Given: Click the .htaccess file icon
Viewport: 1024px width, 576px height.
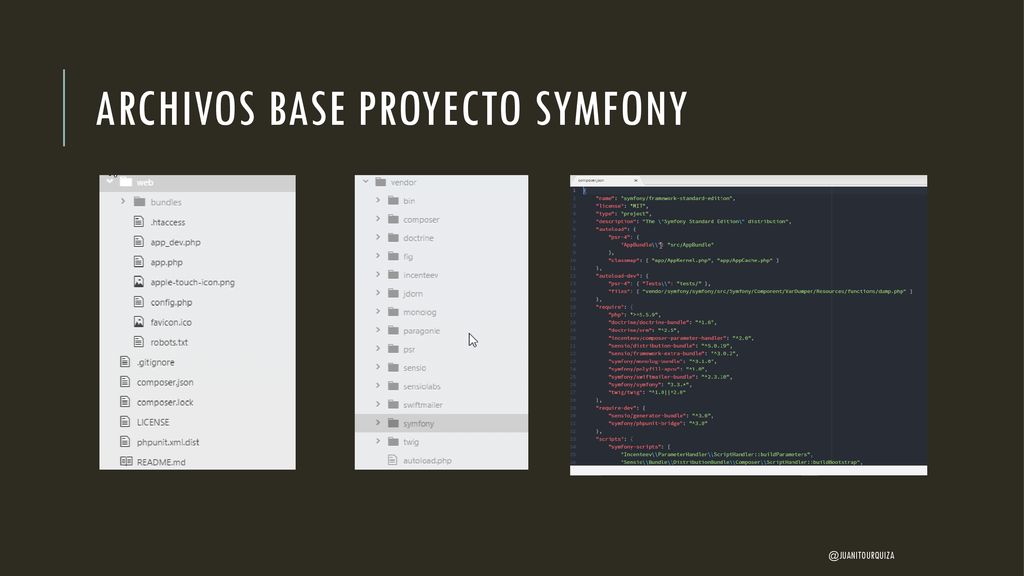Looking at the screenshot, I should [138, 221].
